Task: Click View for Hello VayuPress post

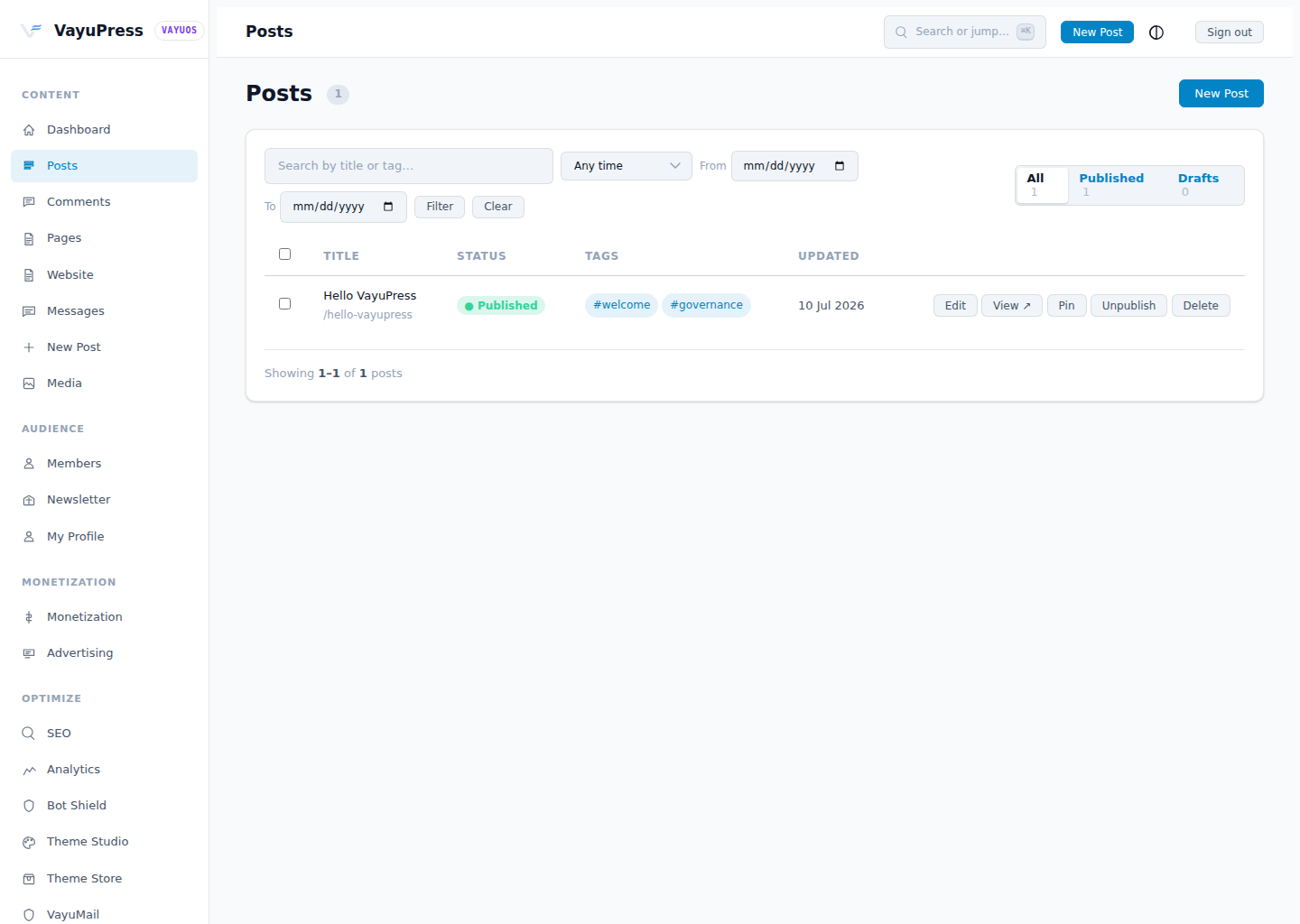Action: click(1012, 306)
